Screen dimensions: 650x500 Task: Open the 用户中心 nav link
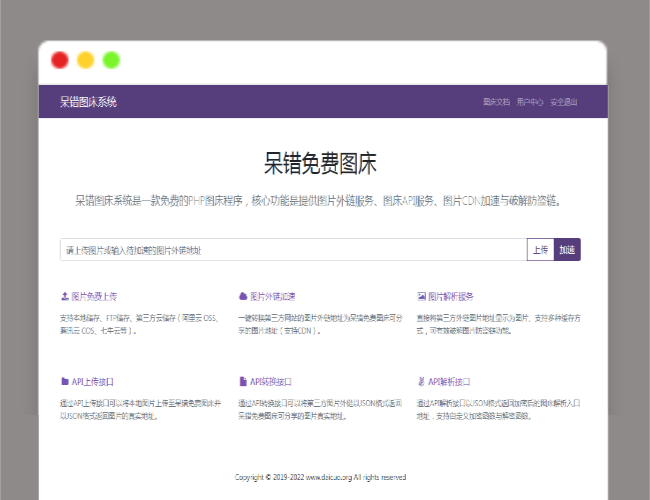point(530,102)
